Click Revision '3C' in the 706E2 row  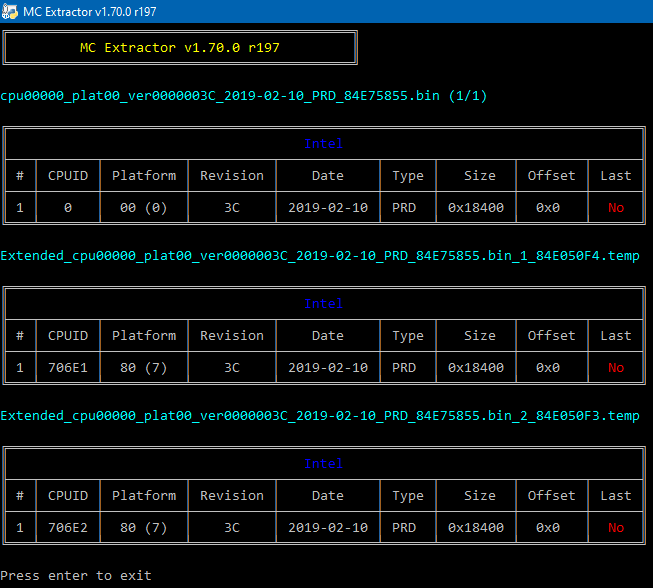click(x=232, y=528)
